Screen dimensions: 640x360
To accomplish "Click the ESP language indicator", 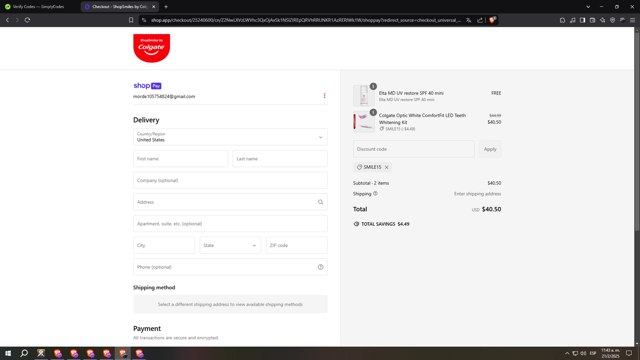I will click(x=593, y=353).
